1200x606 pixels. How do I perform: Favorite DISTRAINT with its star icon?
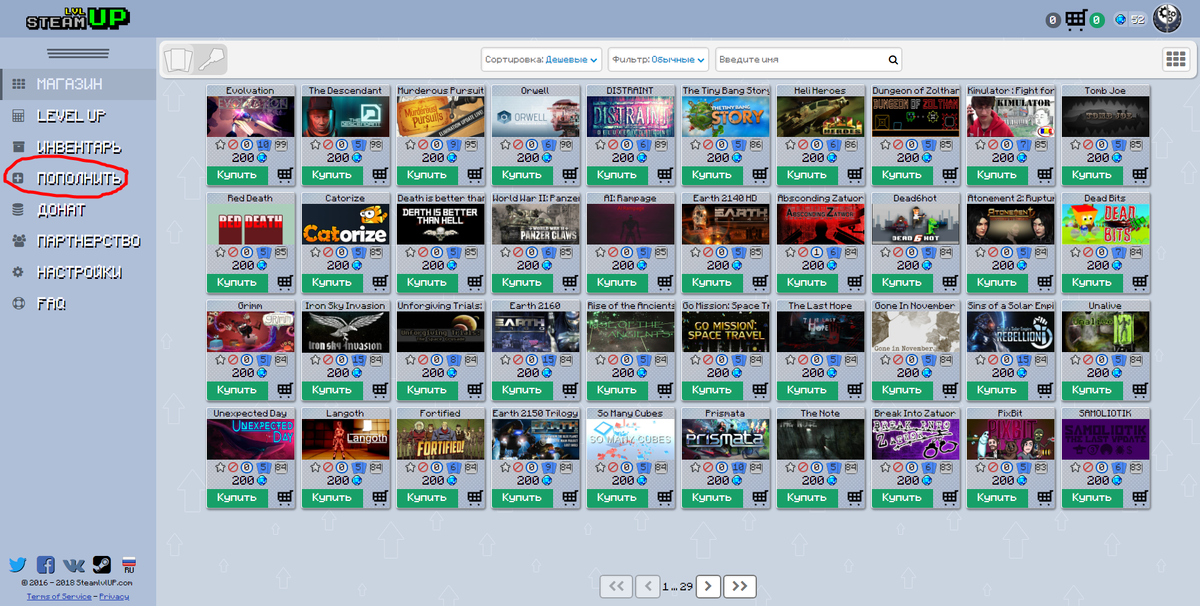(x=600, y=145)
